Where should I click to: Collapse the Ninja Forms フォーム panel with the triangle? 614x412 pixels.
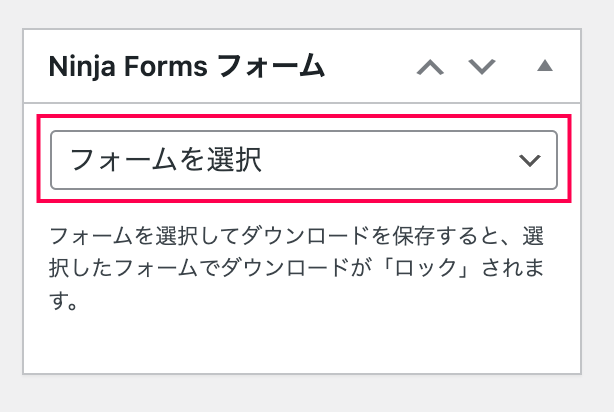545,65
